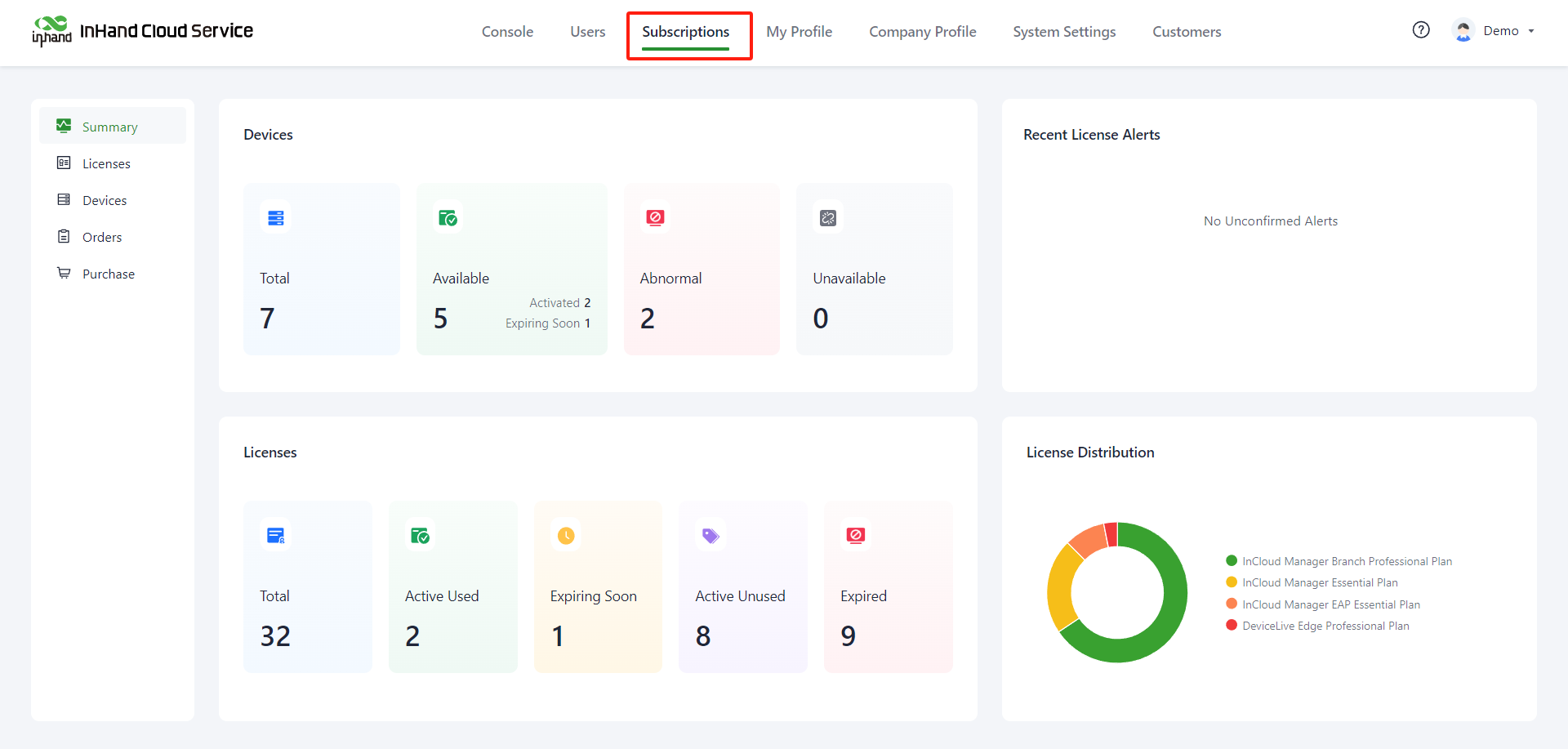Click the Total licenses blue icon
Image resolution: width=1568 pixels, height=749 pixels.
coord(275,536)
